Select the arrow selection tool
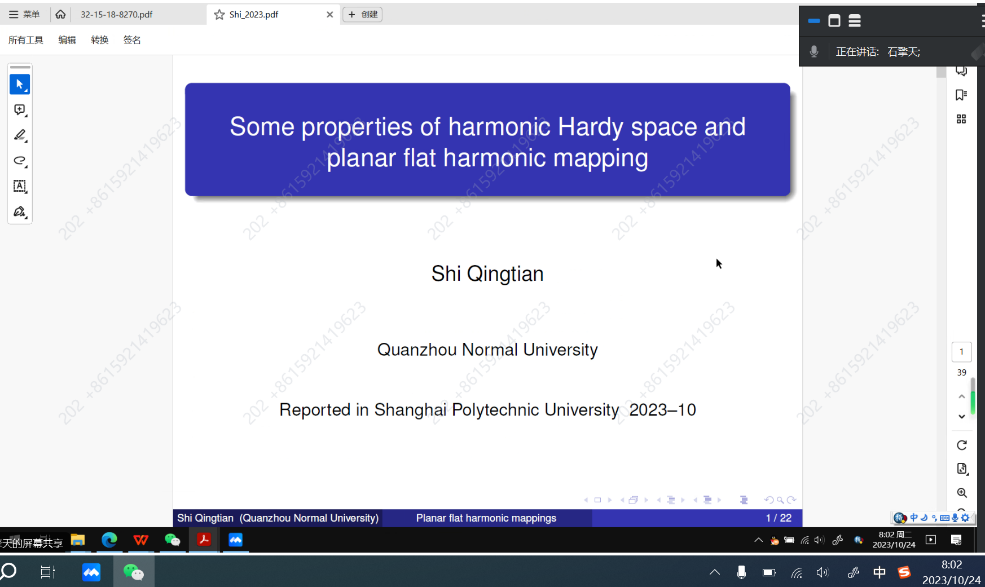The width and height of the screenshot is (985, 587). click(x=19, y=85)
